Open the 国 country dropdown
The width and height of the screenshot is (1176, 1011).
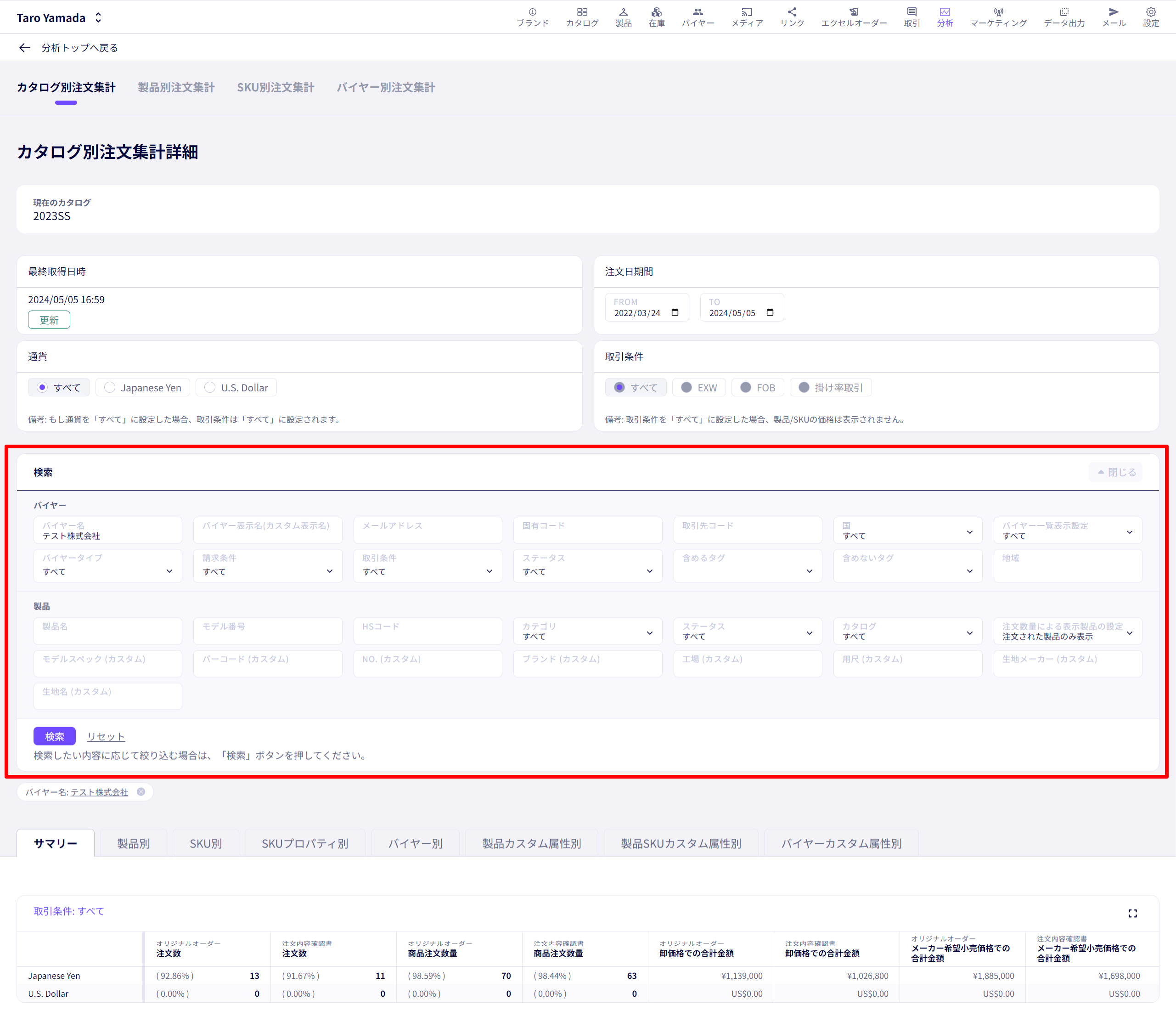907,530
